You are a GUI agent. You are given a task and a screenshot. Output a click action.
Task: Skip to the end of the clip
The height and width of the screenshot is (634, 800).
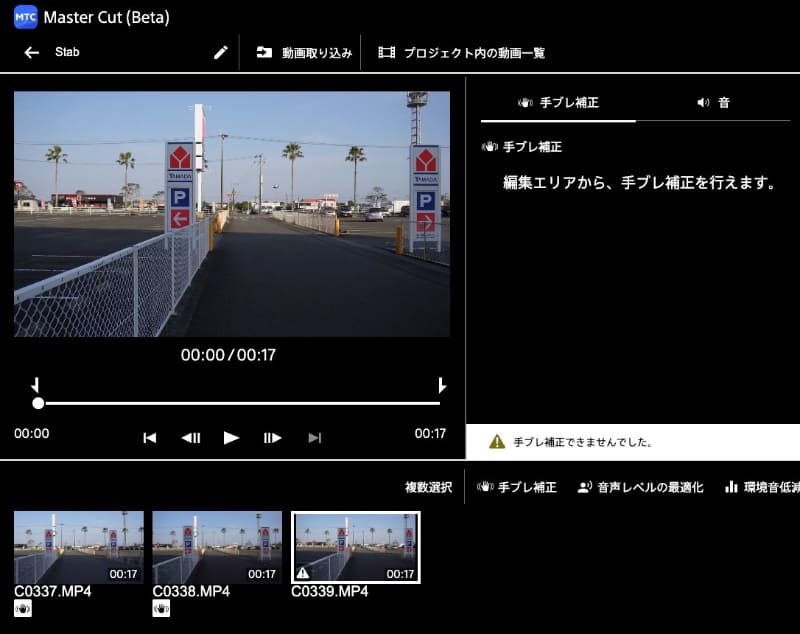314,437
